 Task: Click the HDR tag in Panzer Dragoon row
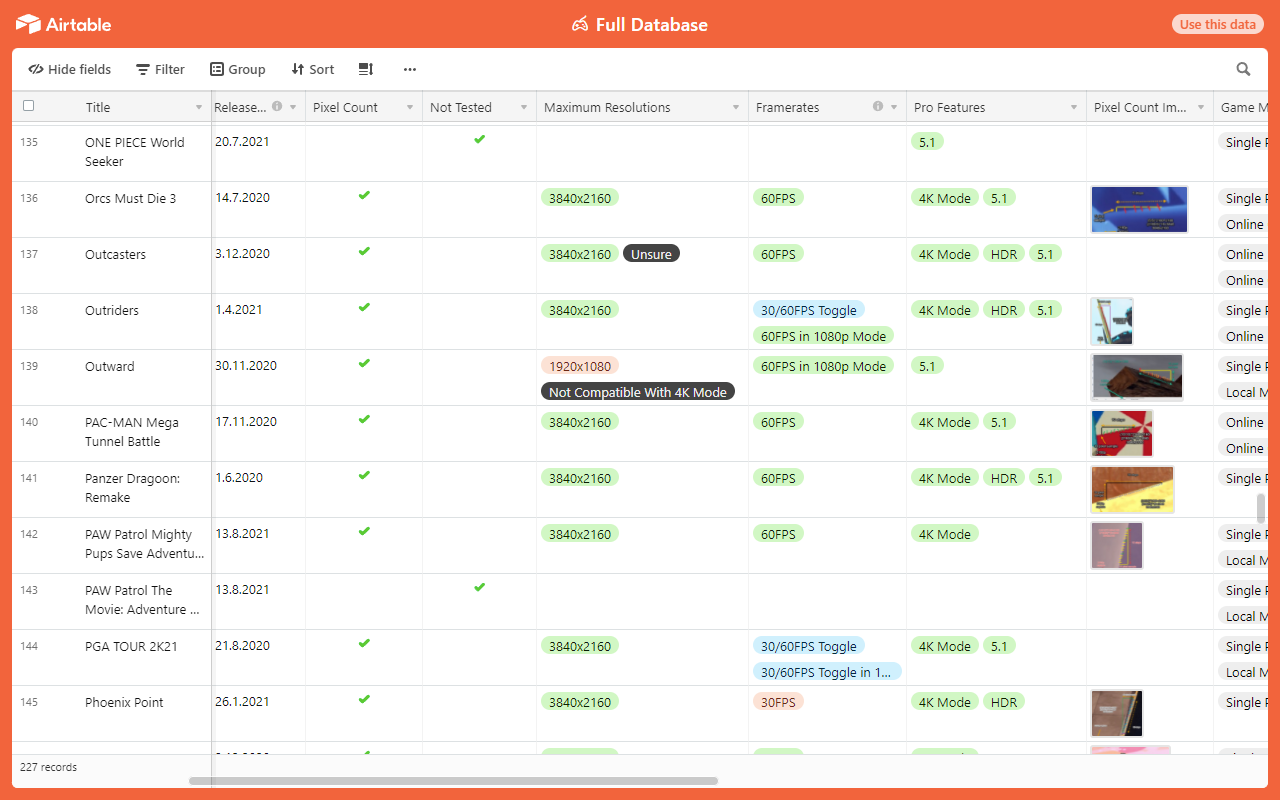[x=1004, y=478]
